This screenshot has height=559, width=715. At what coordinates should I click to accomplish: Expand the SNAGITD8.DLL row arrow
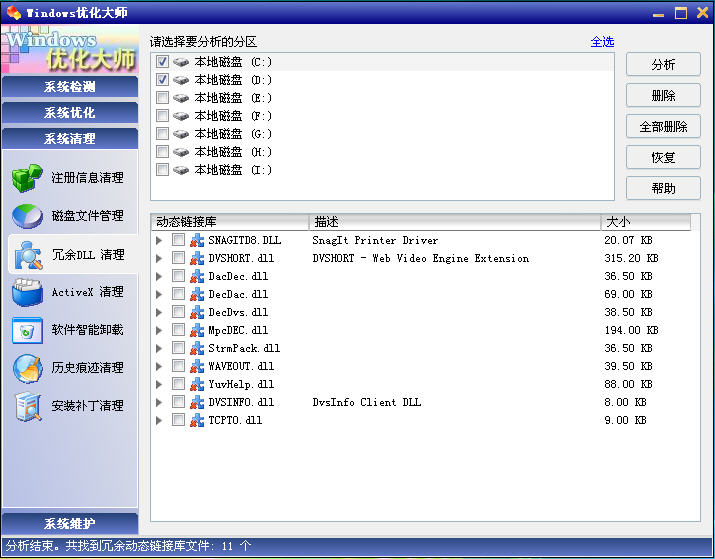point(159,240)
